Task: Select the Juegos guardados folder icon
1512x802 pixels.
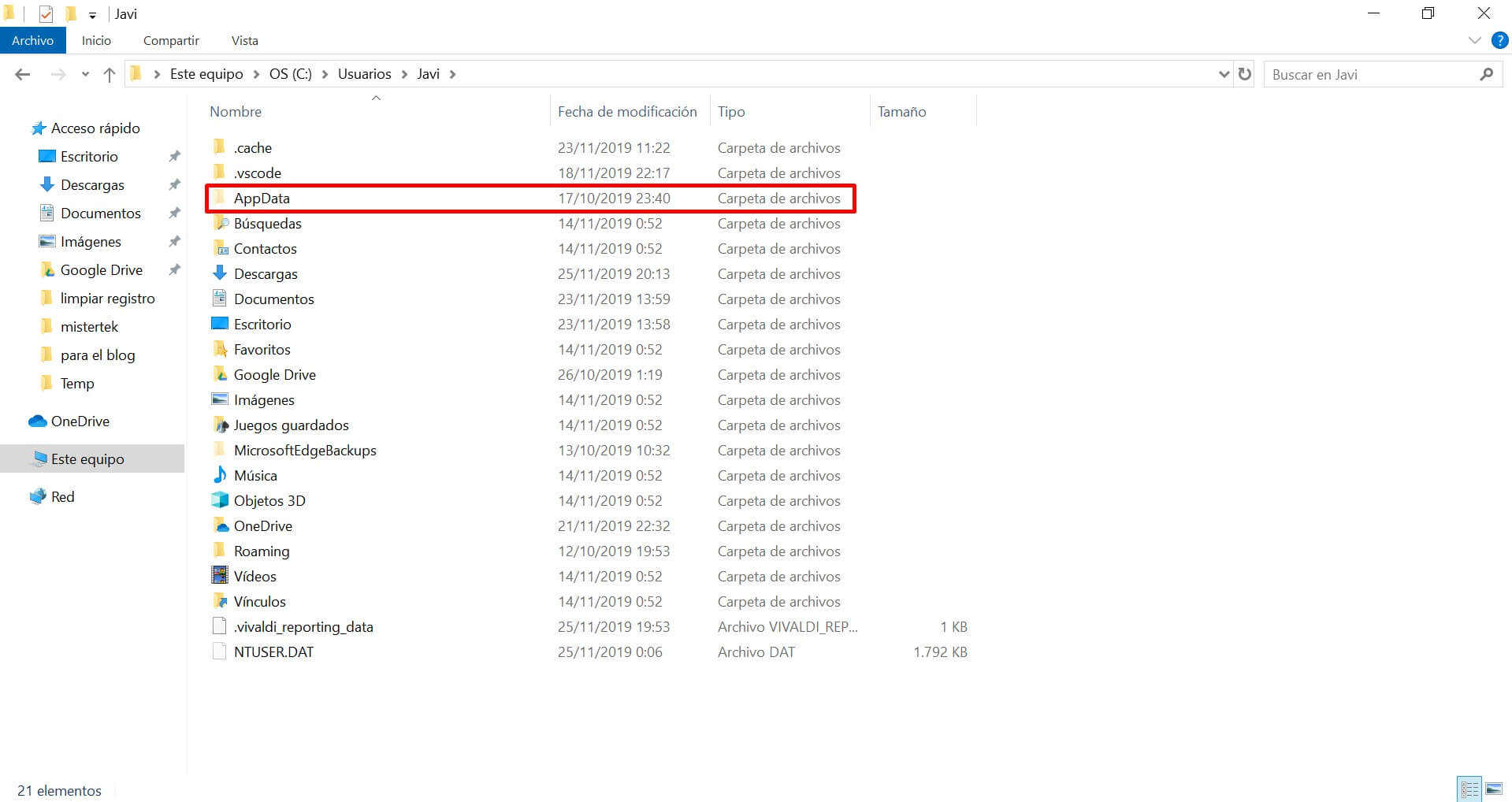Action: pyautogui.click(x=220, y=424)
